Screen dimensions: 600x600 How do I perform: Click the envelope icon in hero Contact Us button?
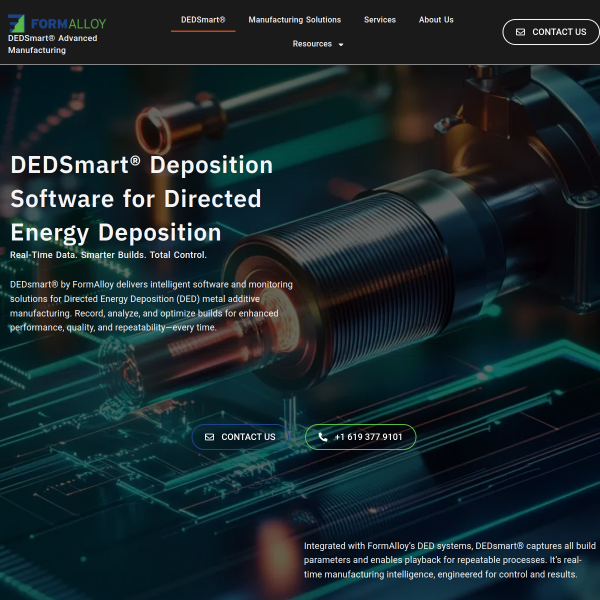(209, 437)
